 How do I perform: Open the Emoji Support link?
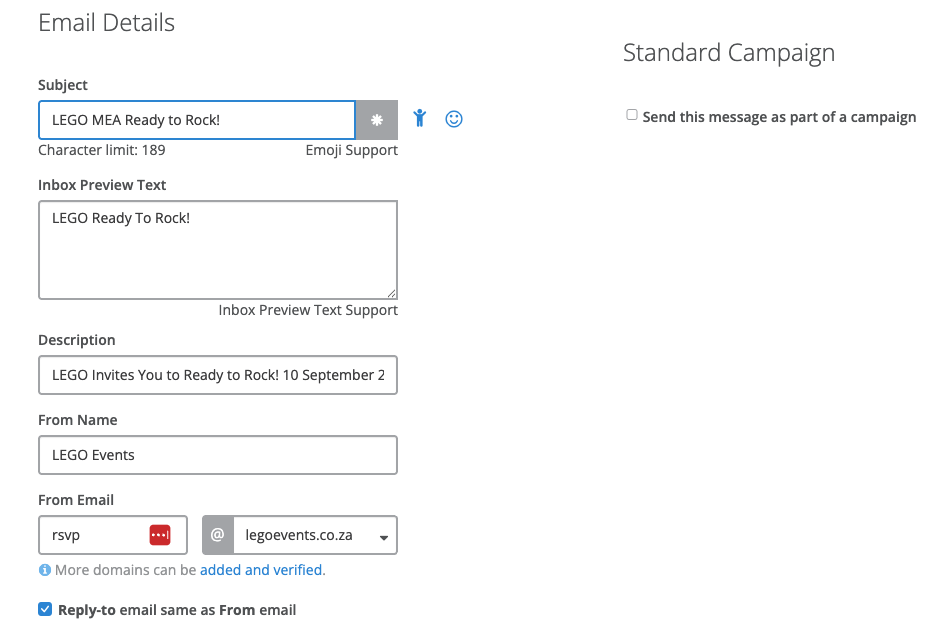click(351, 150)
